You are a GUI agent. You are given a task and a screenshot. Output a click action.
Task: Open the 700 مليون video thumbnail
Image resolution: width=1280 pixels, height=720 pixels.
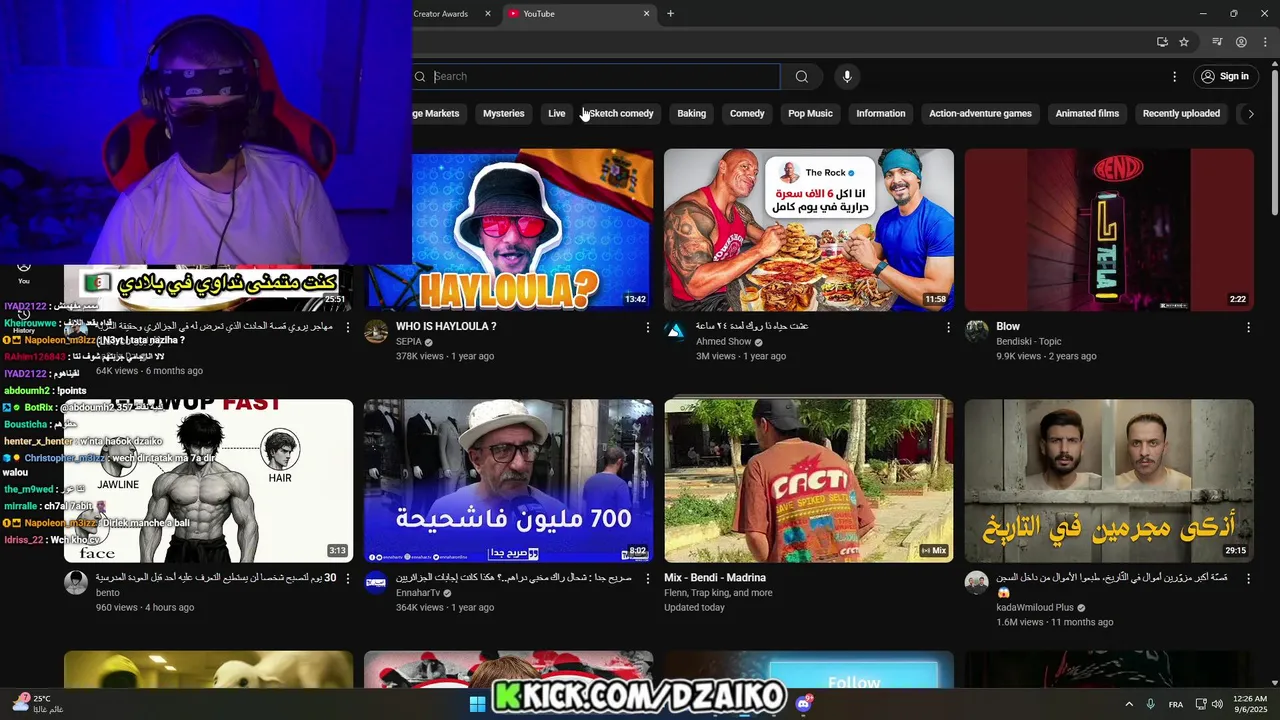[508, 481]
